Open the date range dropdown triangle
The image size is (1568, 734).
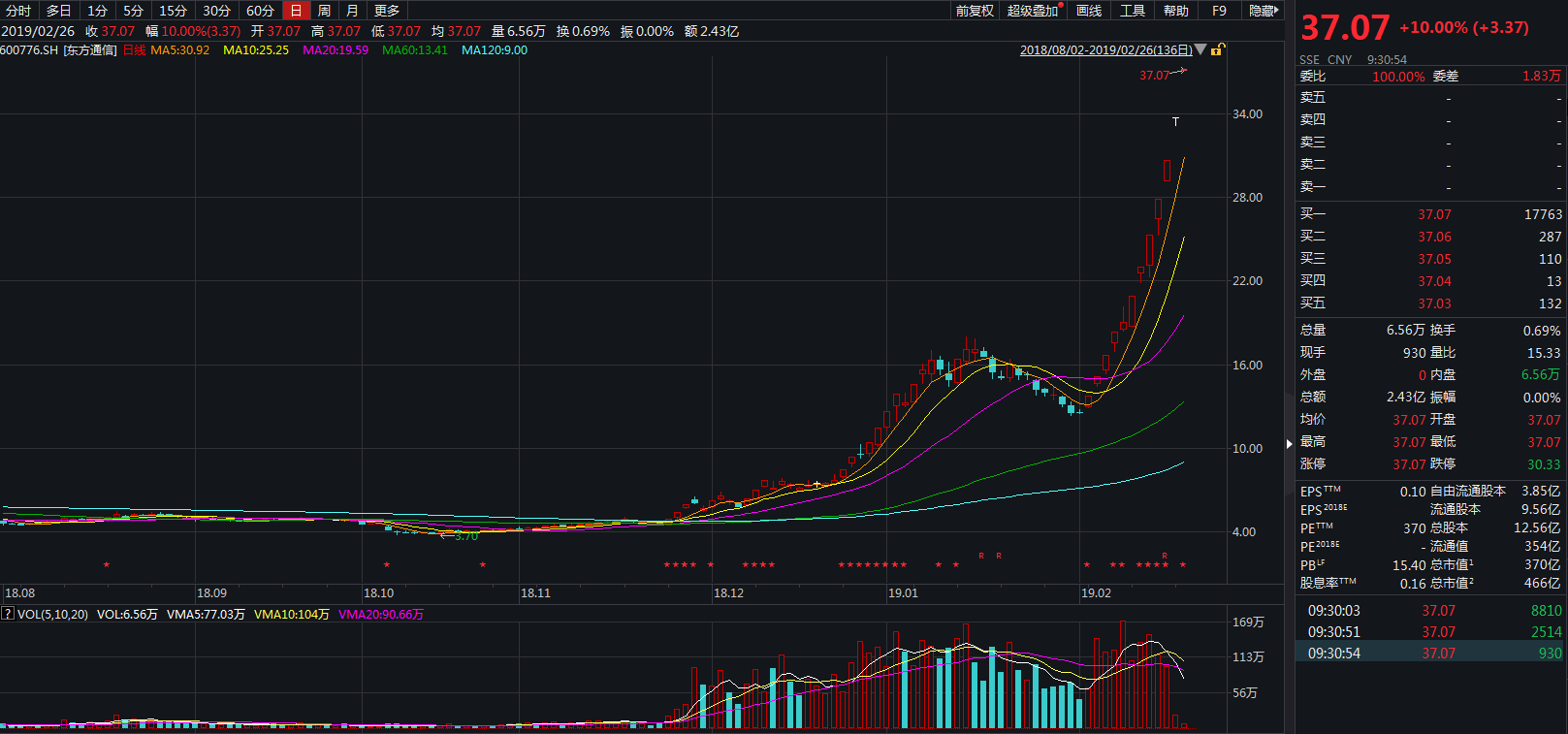(x=1200, y=49)
